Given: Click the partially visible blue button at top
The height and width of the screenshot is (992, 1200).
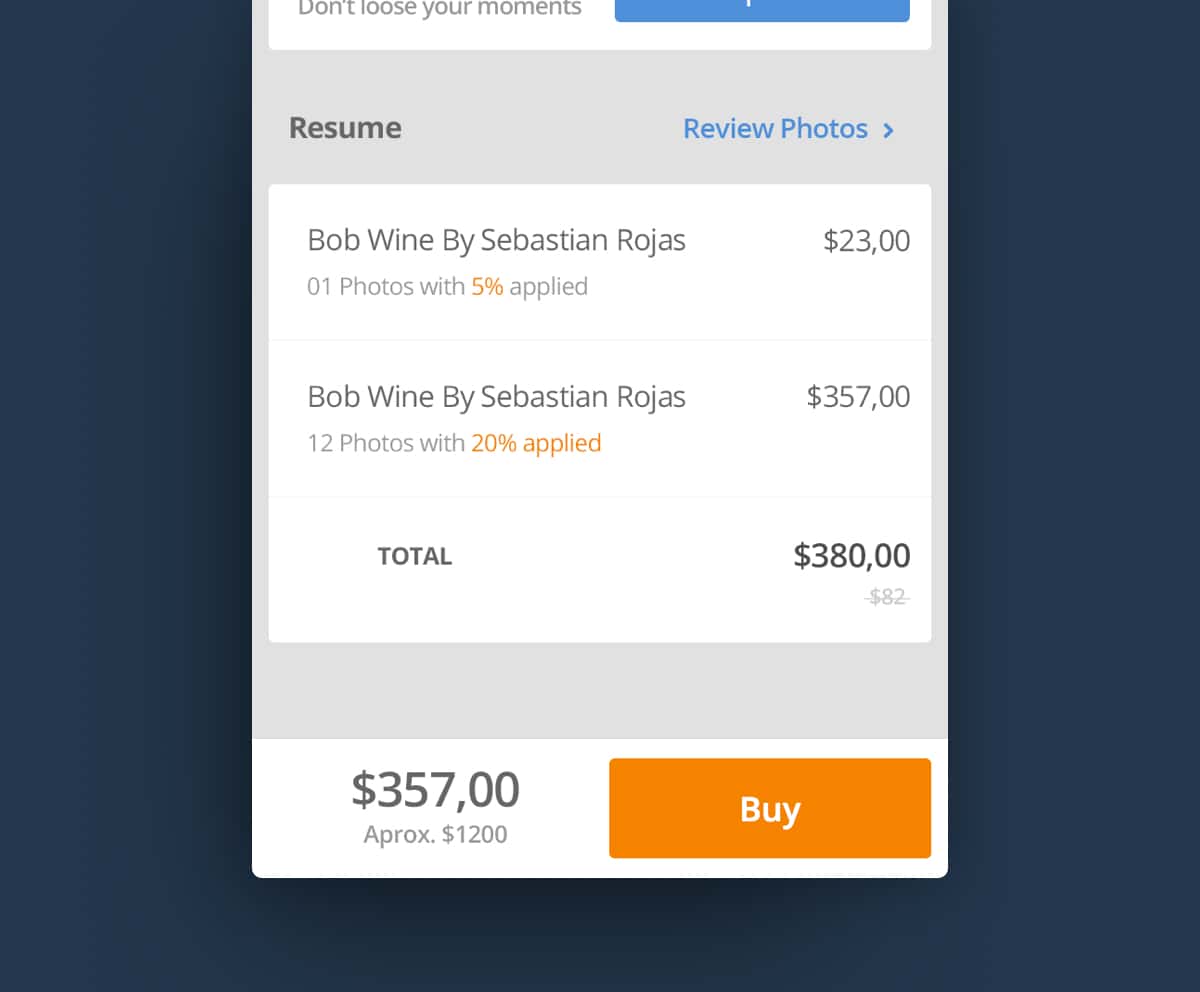Looking at the screenshot, I should tap(762, 10).
